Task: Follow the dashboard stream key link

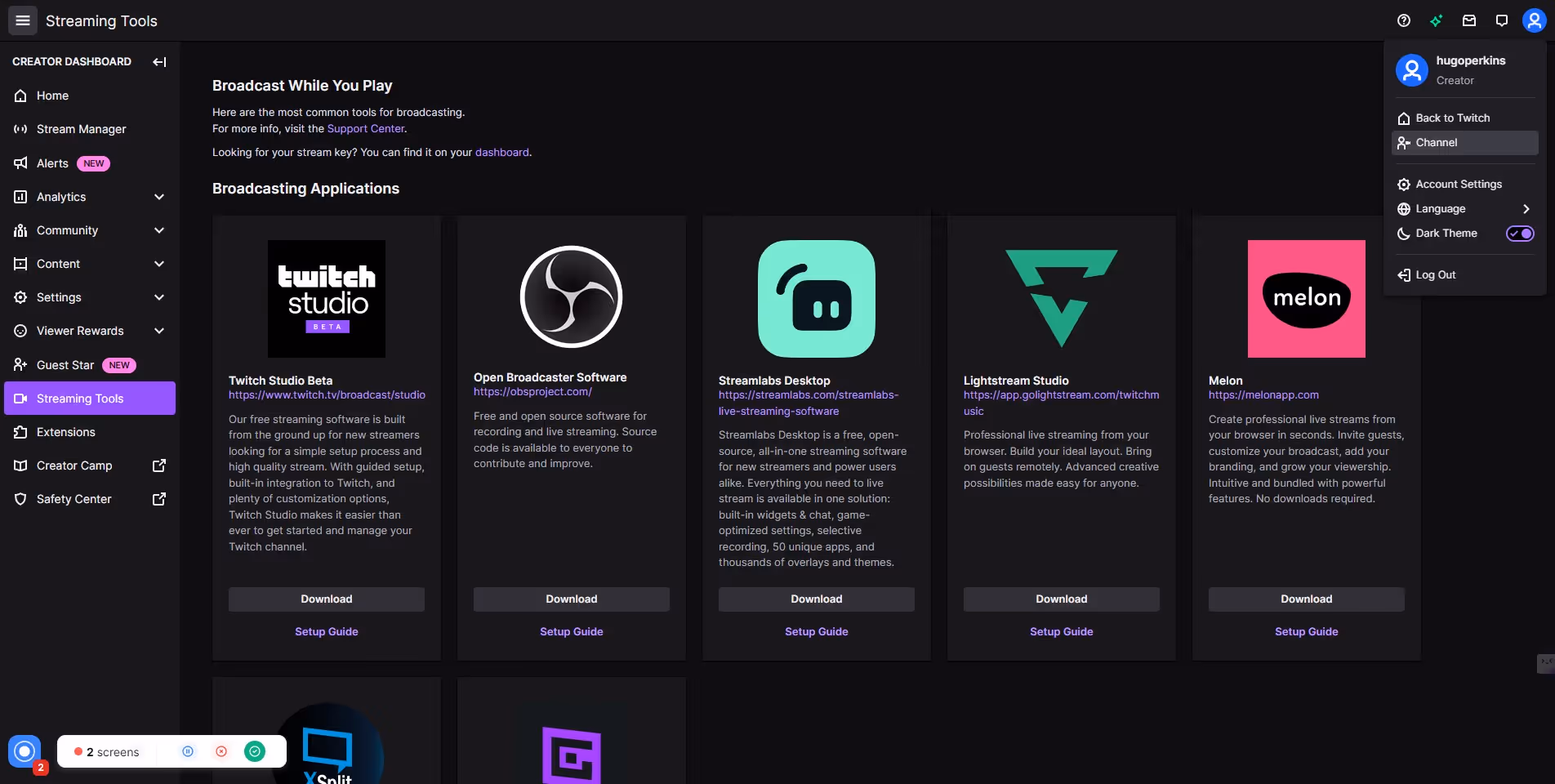Action: (x=502, y=153)
